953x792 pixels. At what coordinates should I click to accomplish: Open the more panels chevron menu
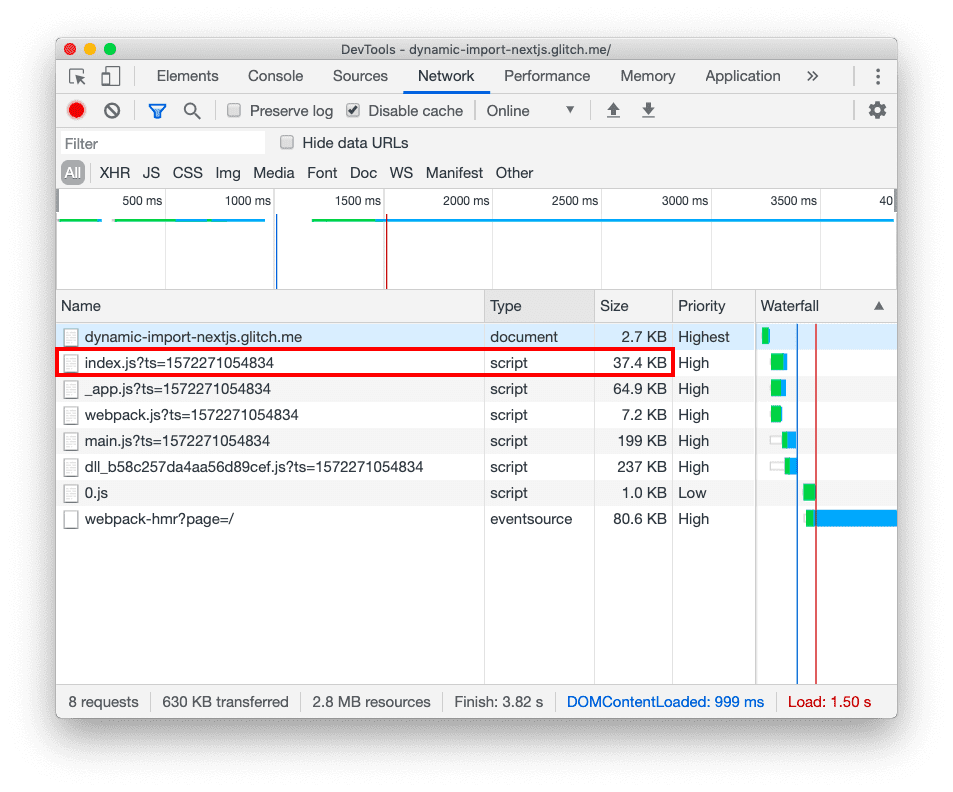click(x=813, y=75)
